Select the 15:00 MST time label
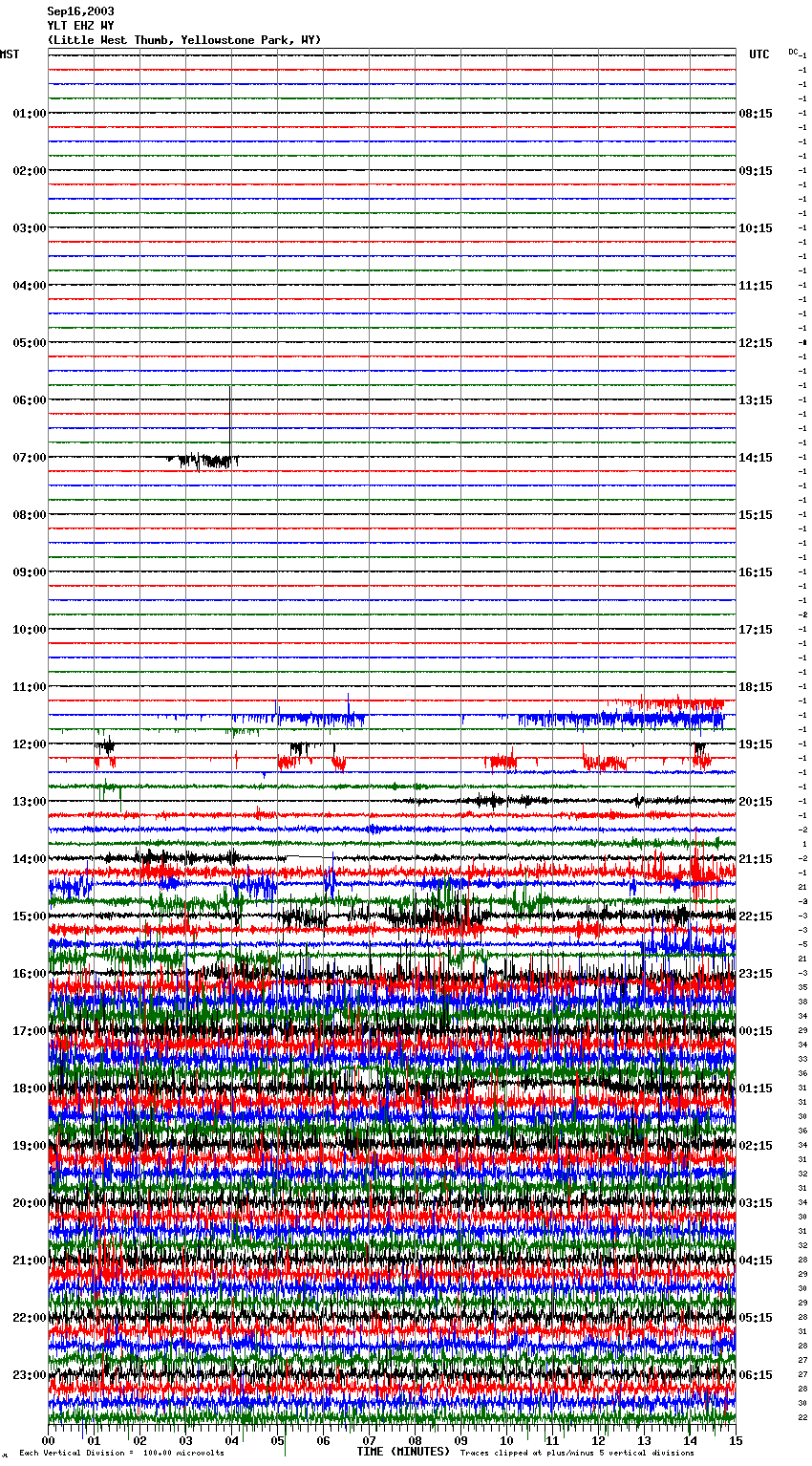The image size is (812, 1466). (30, 916)
